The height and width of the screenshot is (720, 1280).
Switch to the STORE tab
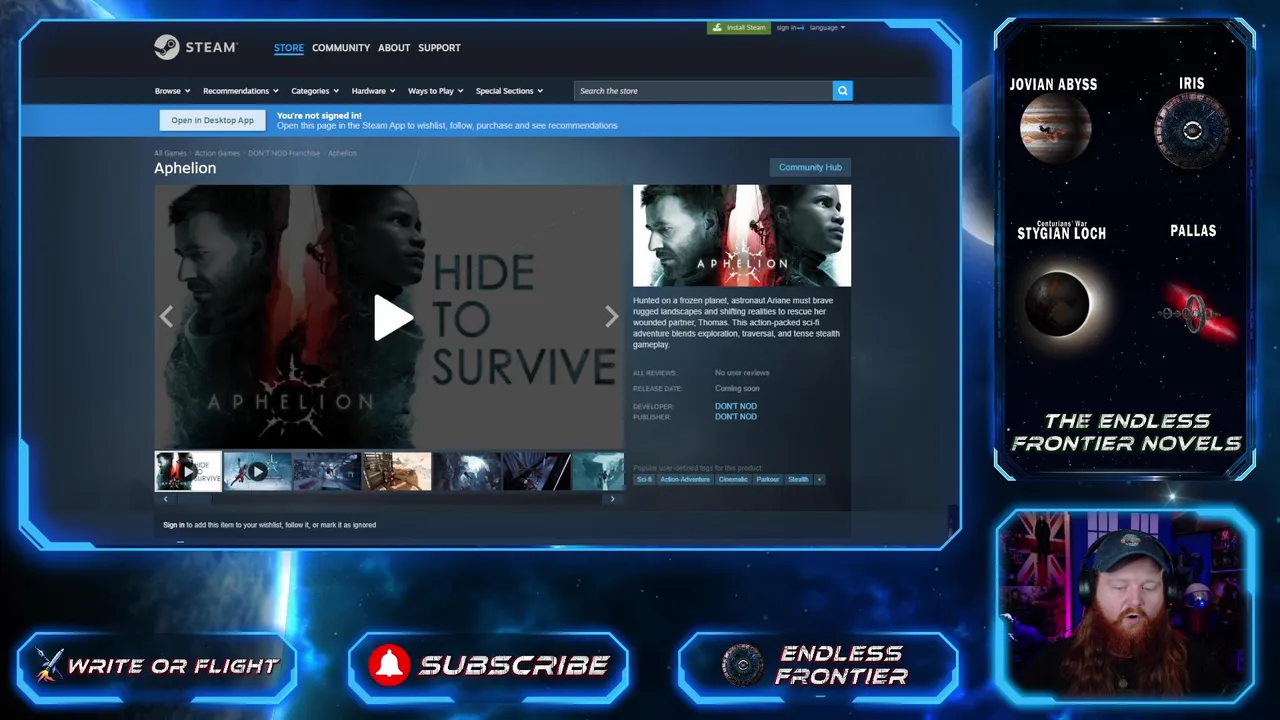click(x=289, y=48)
